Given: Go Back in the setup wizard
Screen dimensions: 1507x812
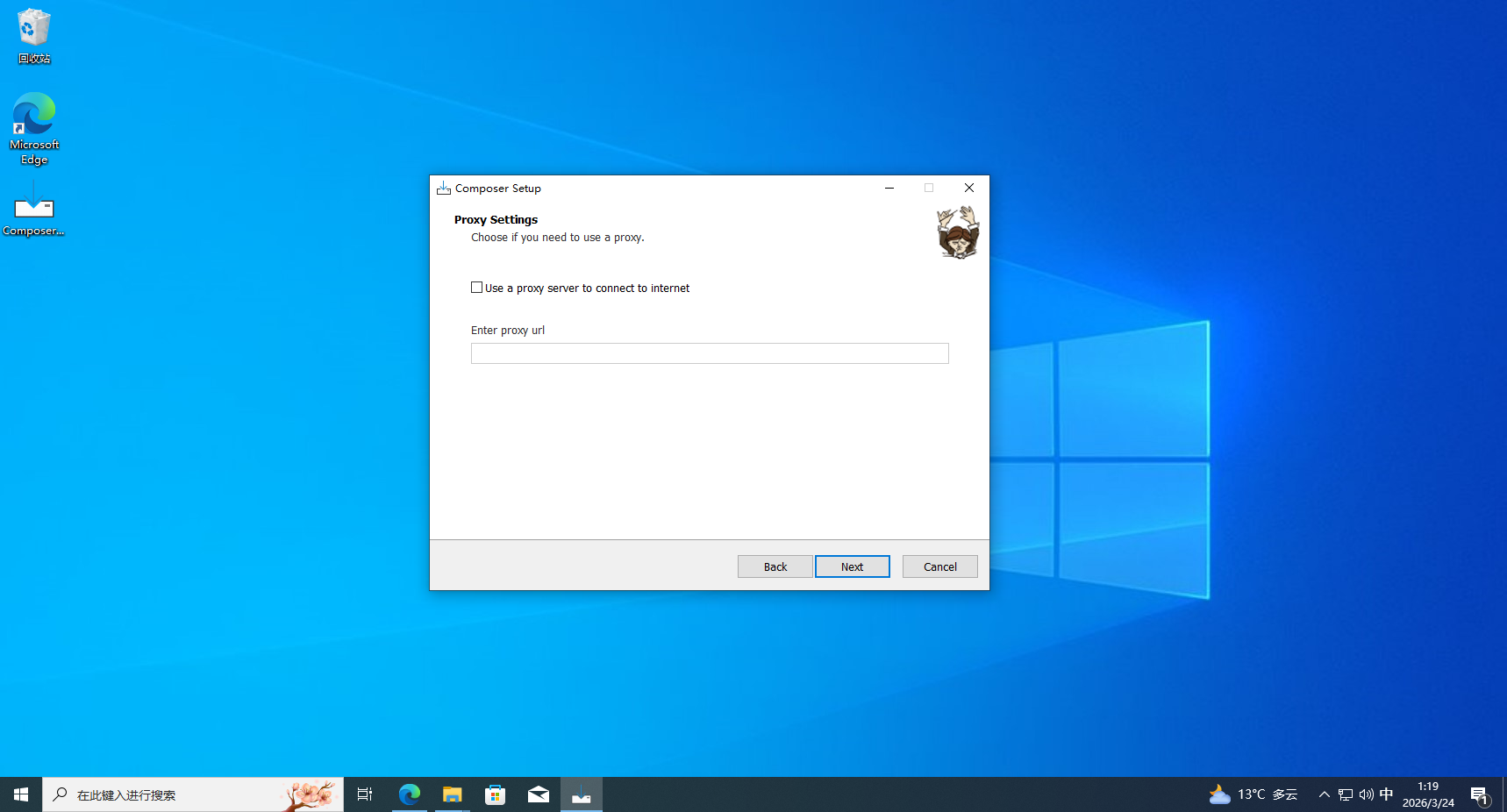Looking at the screenshot, I should pyautogui.click(x=775, y=566).
